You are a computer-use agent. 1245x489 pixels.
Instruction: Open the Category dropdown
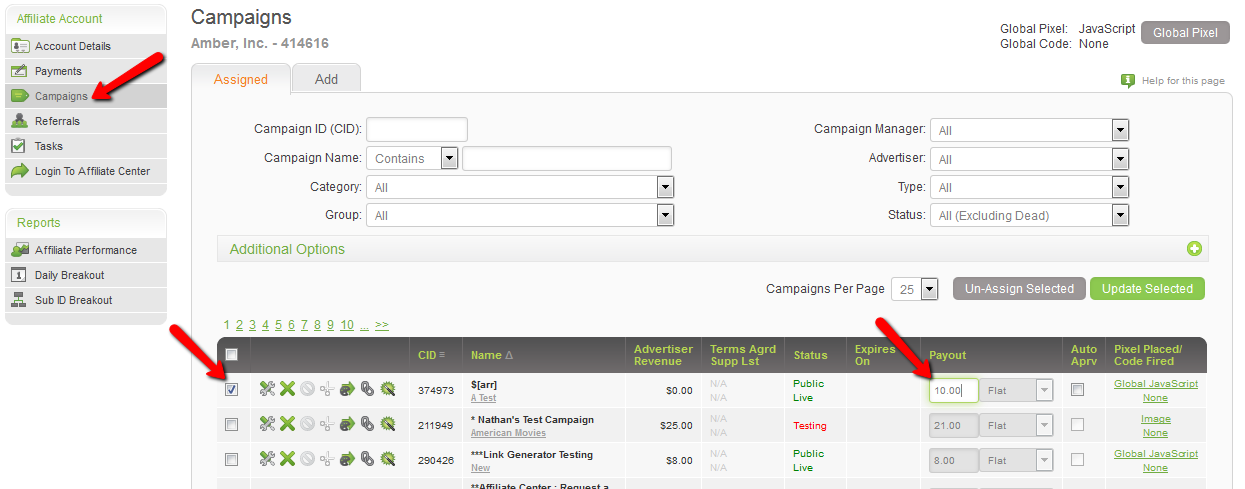[520, 187]
